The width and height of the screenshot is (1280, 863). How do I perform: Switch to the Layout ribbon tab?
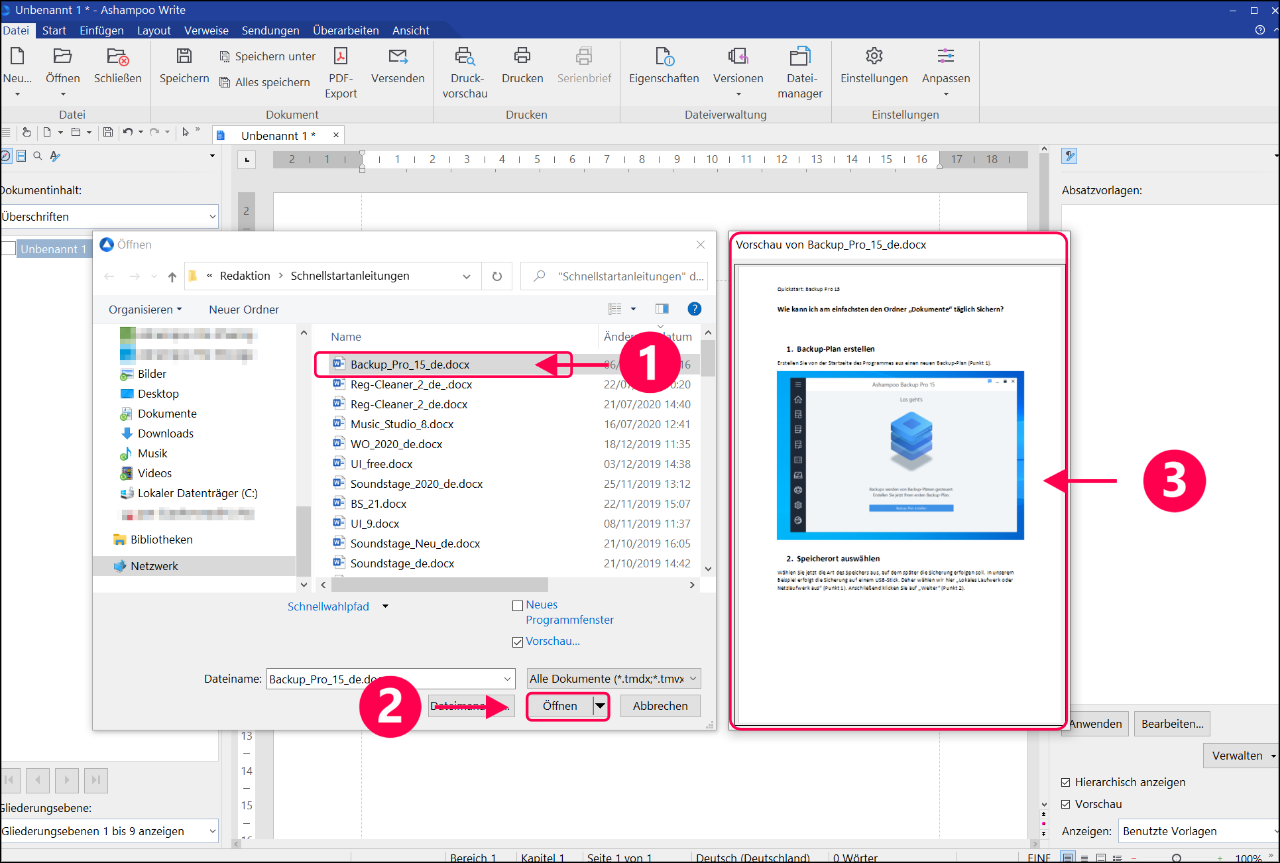[x=154, y=31]
